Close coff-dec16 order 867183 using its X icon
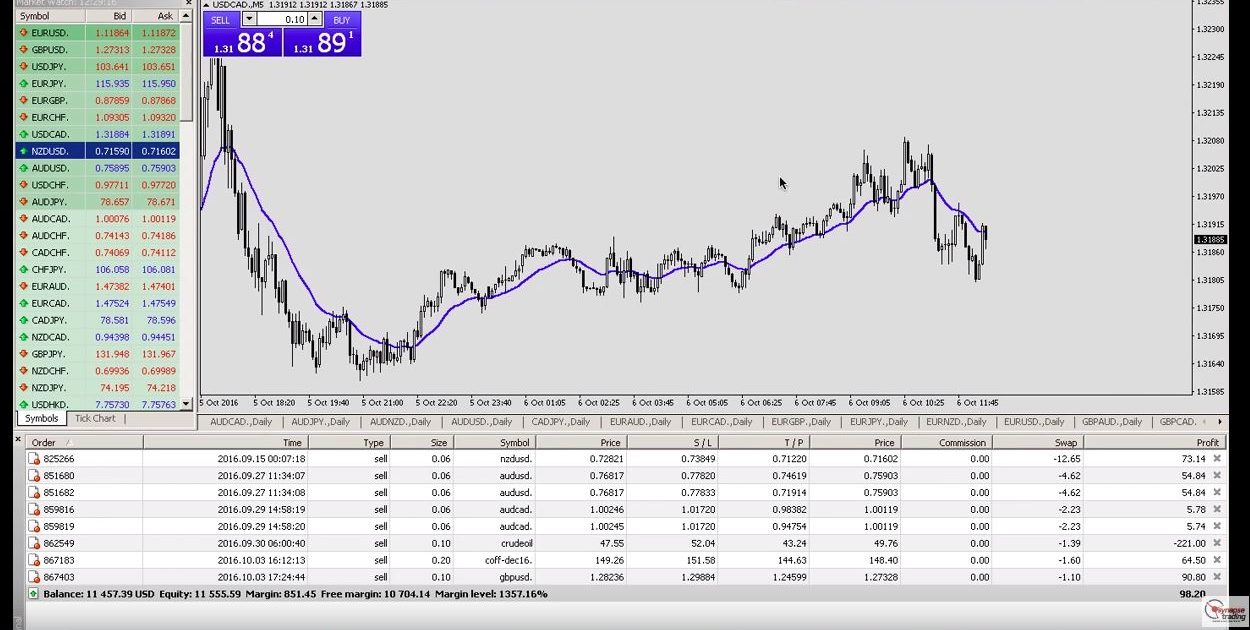Viewport: 1250px width, 630px height. tap(1216, 560)
